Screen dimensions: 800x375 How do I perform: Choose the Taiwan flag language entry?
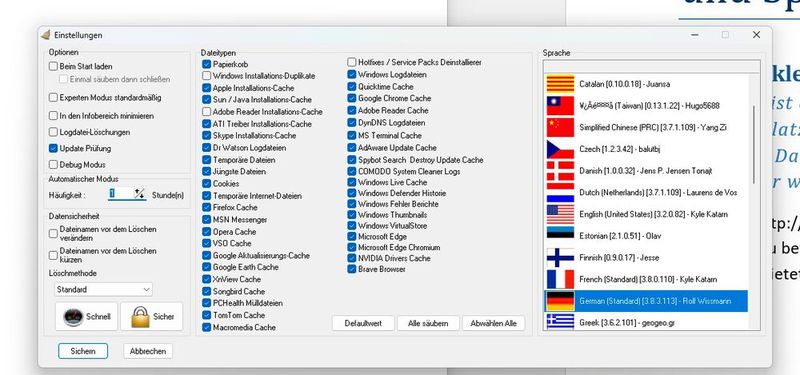[x=646, y=106]
